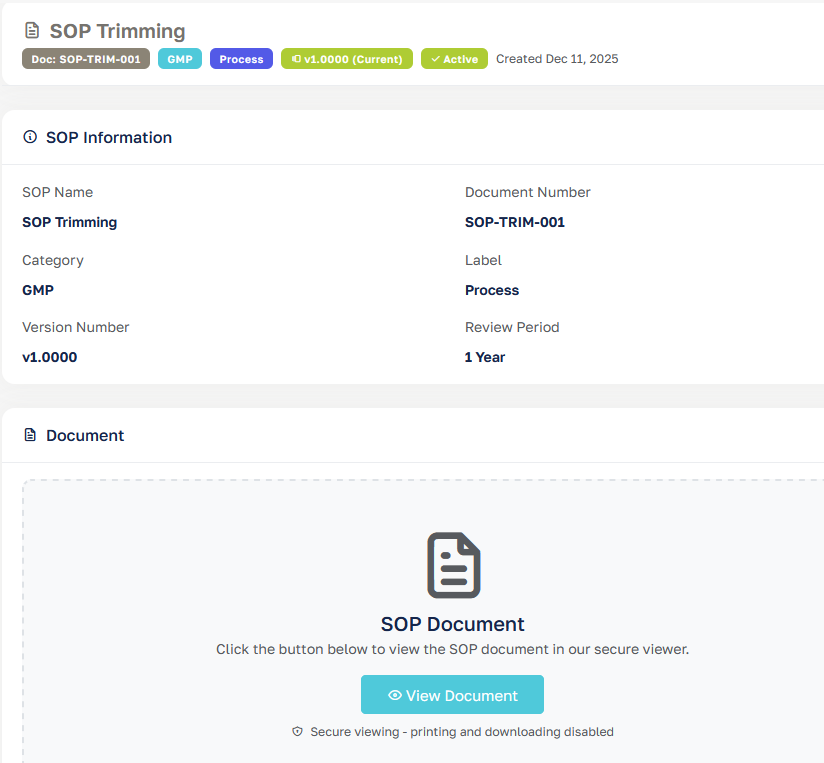Click the Secure viewing printing disabled note
Viewport: 824px width, 763px height.
tap(462, 731)
